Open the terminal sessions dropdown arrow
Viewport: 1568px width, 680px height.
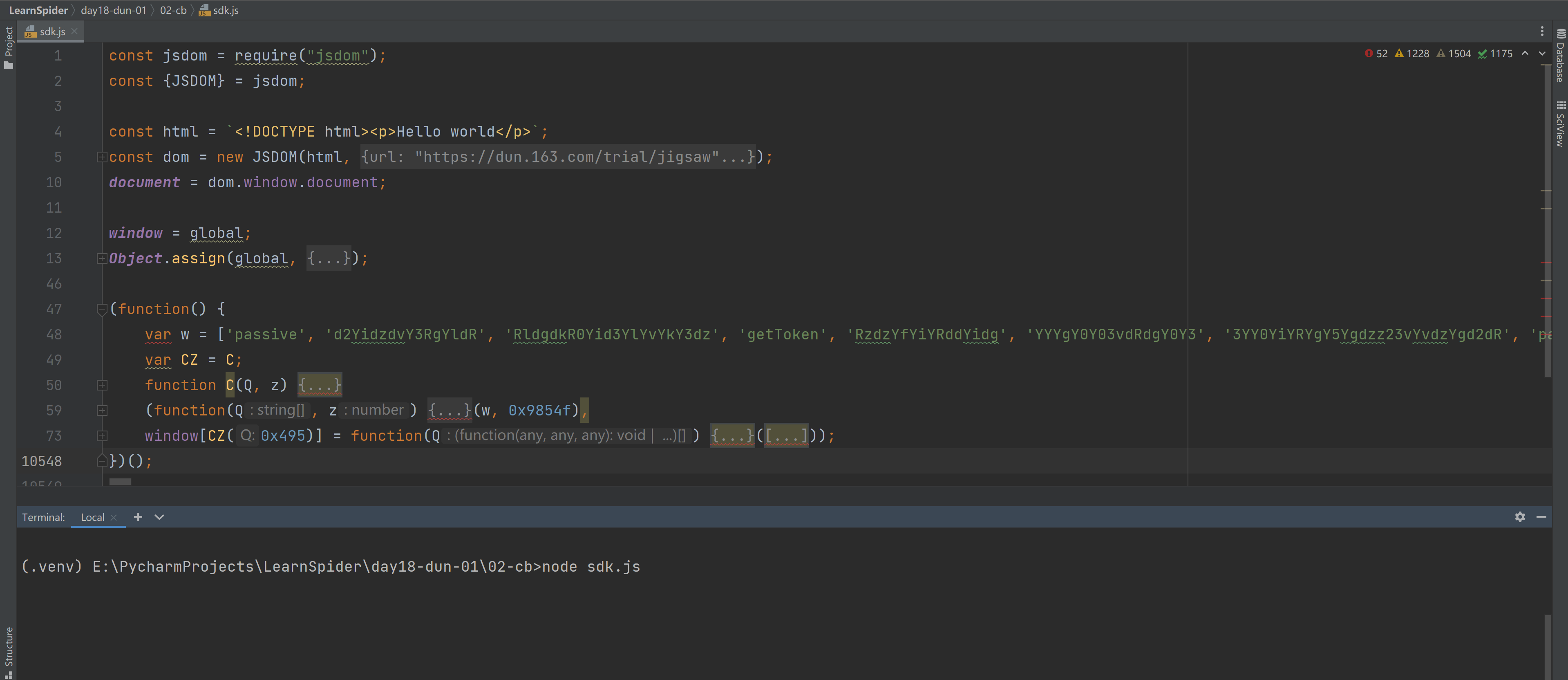[x=159, y=517]
